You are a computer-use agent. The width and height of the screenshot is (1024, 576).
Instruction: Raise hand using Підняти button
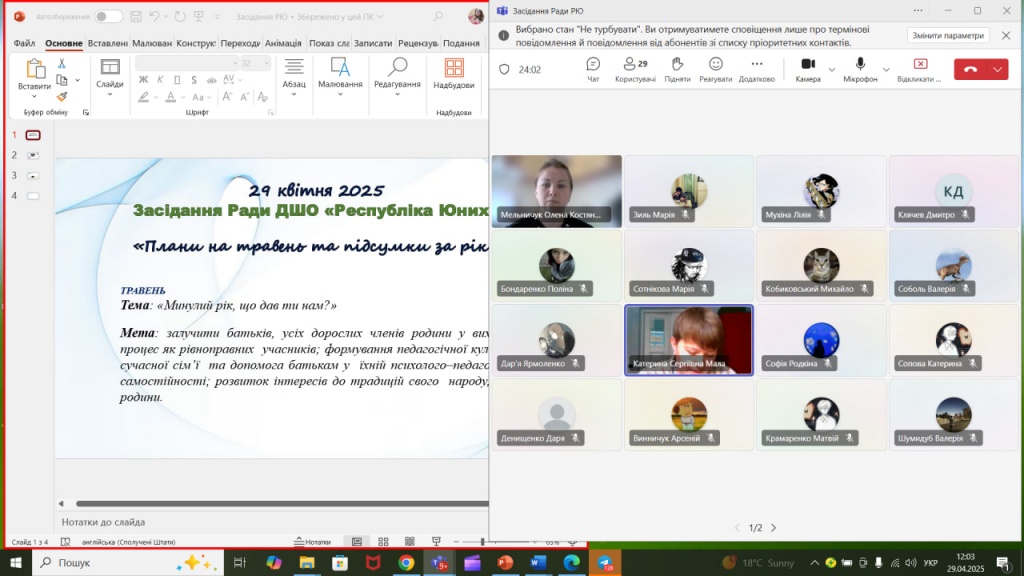coord(677,68)
